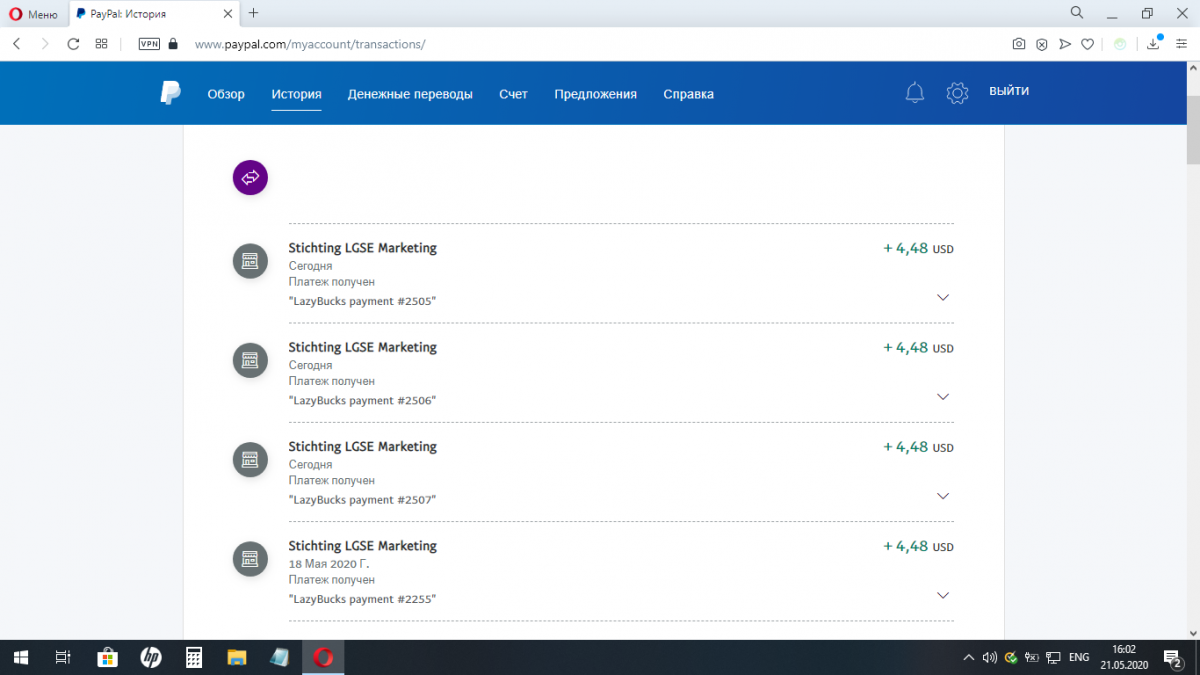Open the Обзор menu item

pyautogui.click(x=226, y=94)
